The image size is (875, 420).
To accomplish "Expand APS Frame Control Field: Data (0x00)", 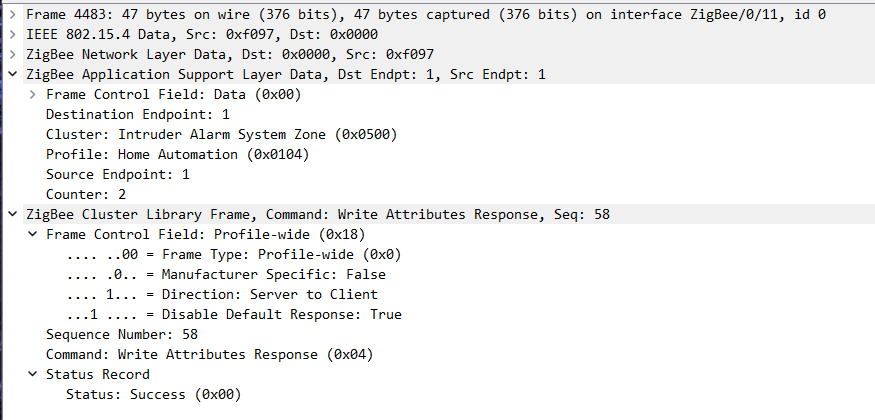I will point(33,94).
